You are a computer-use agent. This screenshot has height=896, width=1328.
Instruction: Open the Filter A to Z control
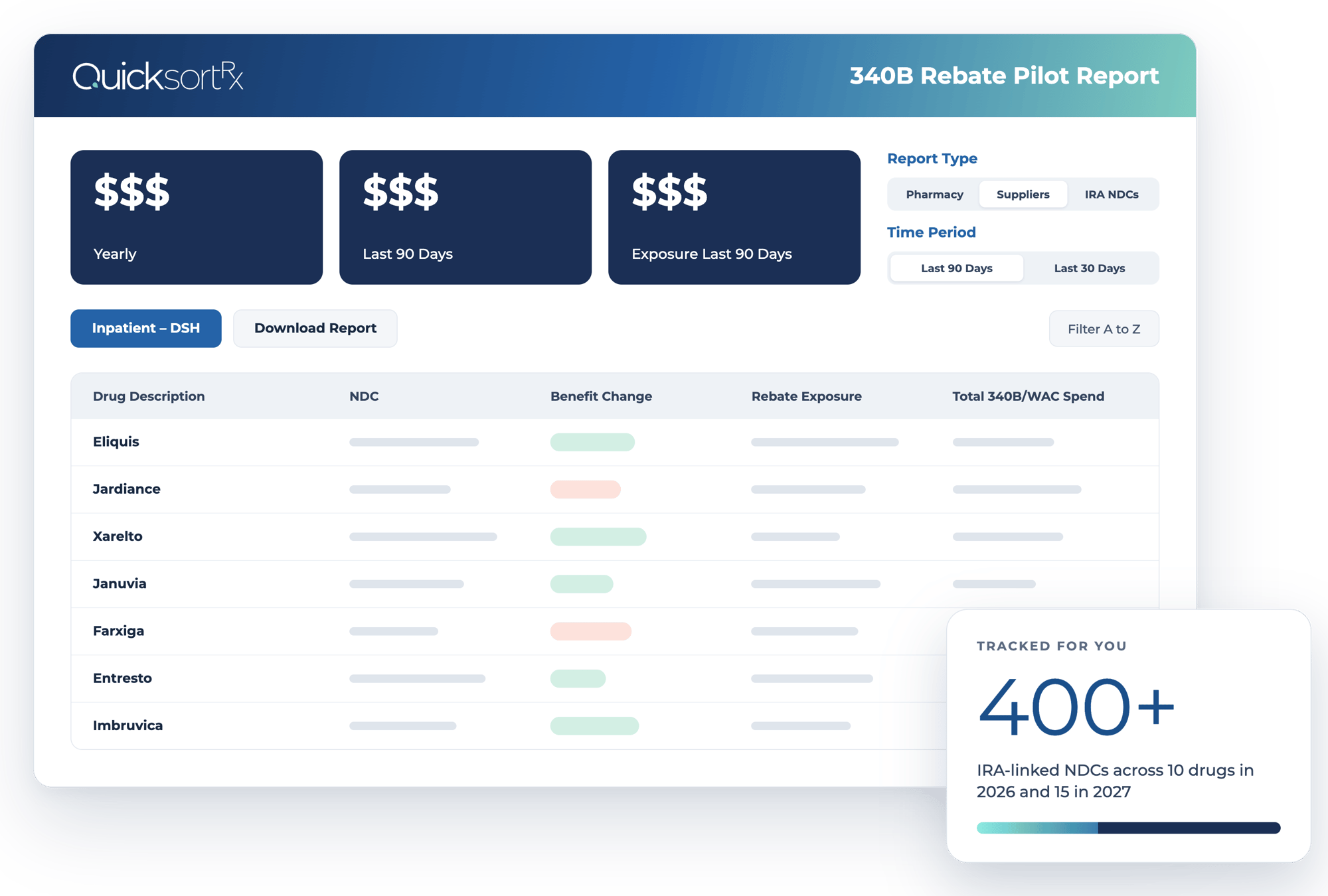click(1104, 329)
